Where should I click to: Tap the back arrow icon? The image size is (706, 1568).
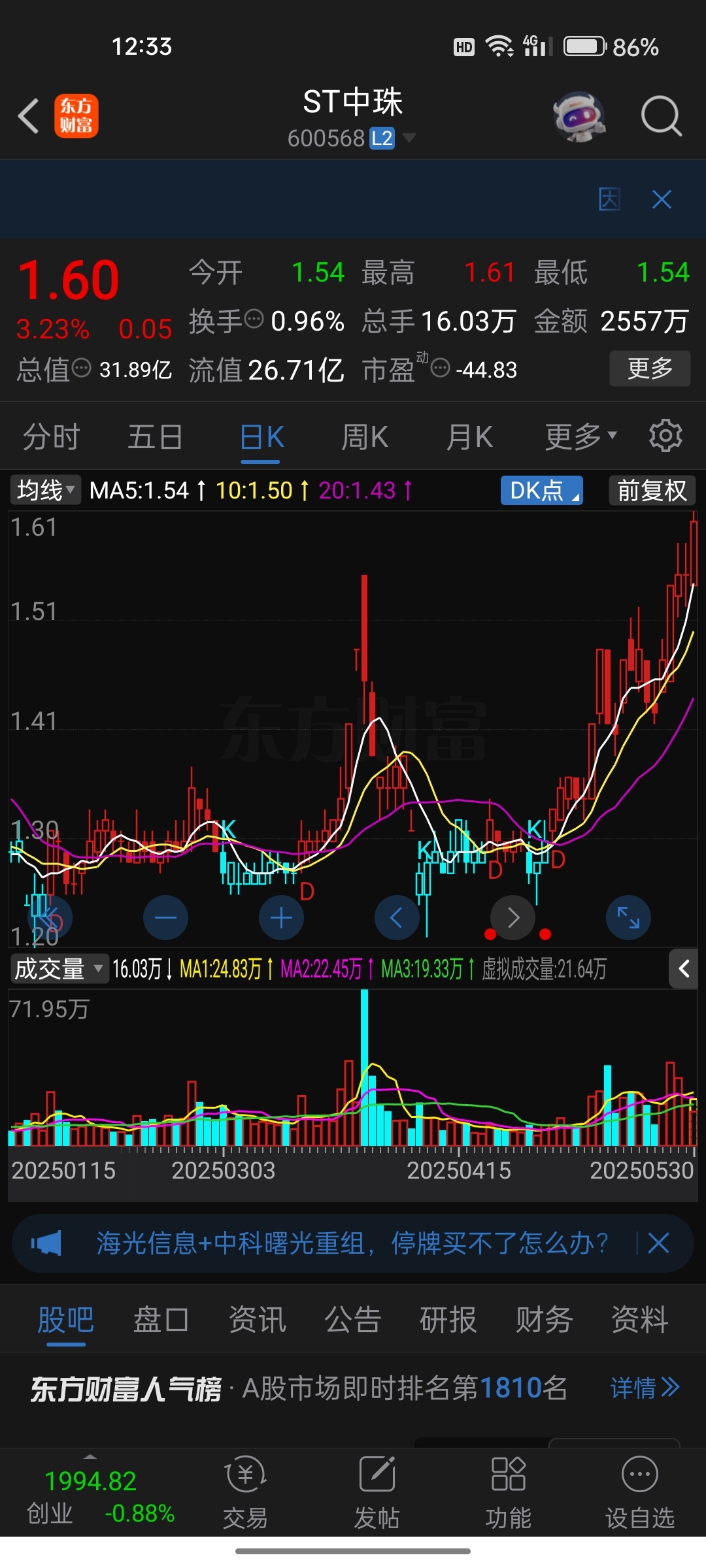click(x=28, y=116)
